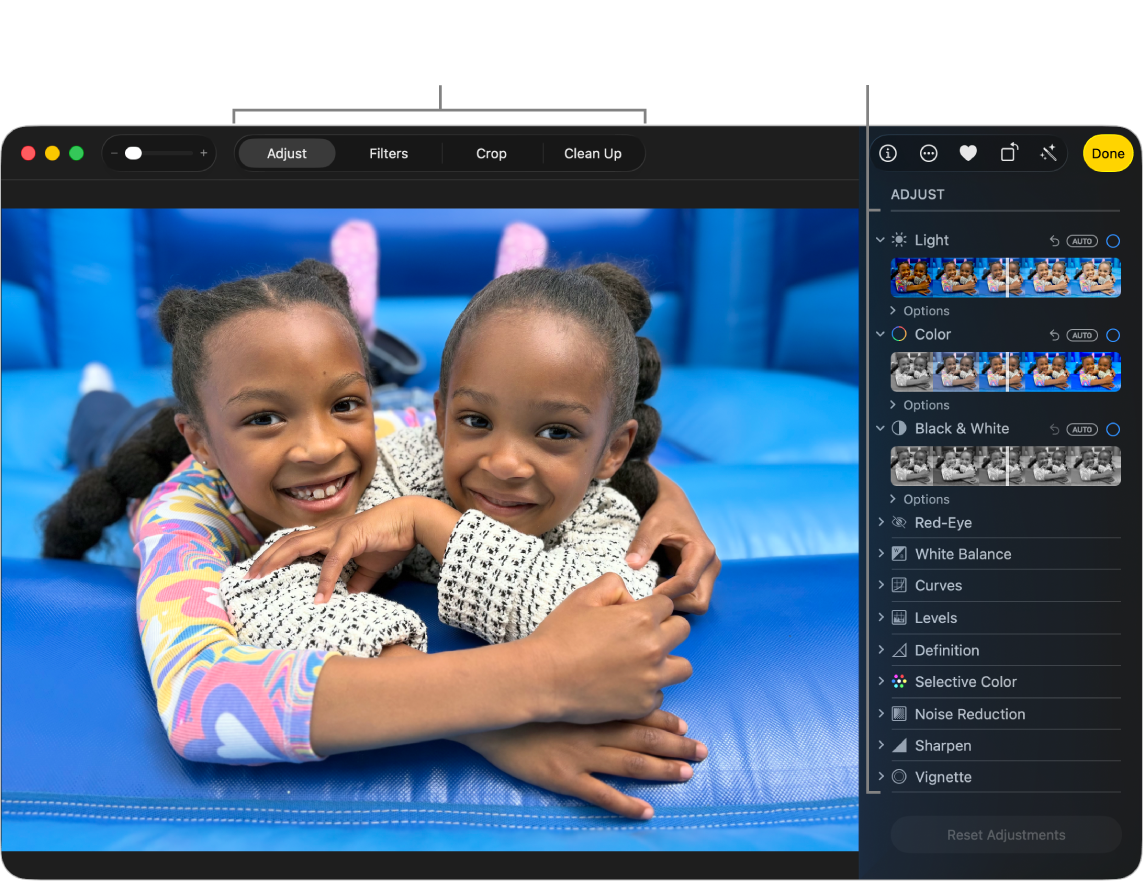The height and width of the screenshot is (884, 1144).
Task: Click the Selective Color dots icon
Action: coord(900,681)
